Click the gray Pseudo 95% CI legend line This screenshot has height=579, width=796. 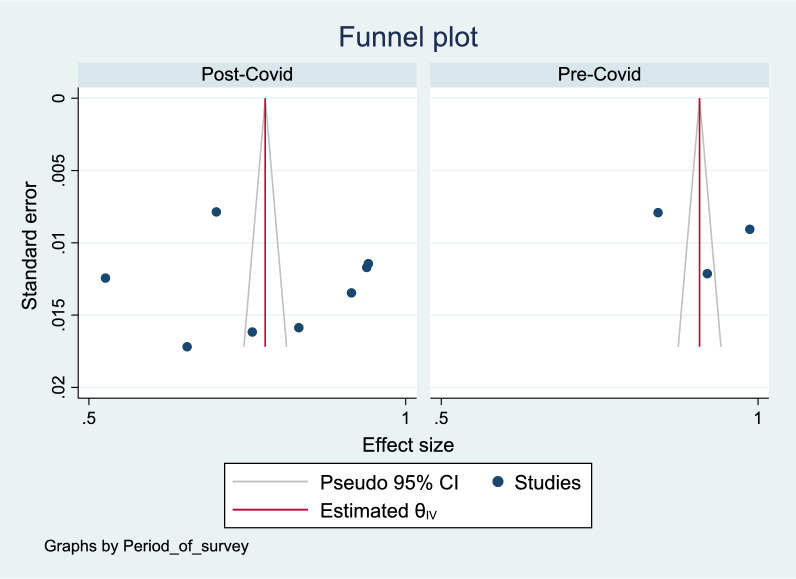point(271,482)
